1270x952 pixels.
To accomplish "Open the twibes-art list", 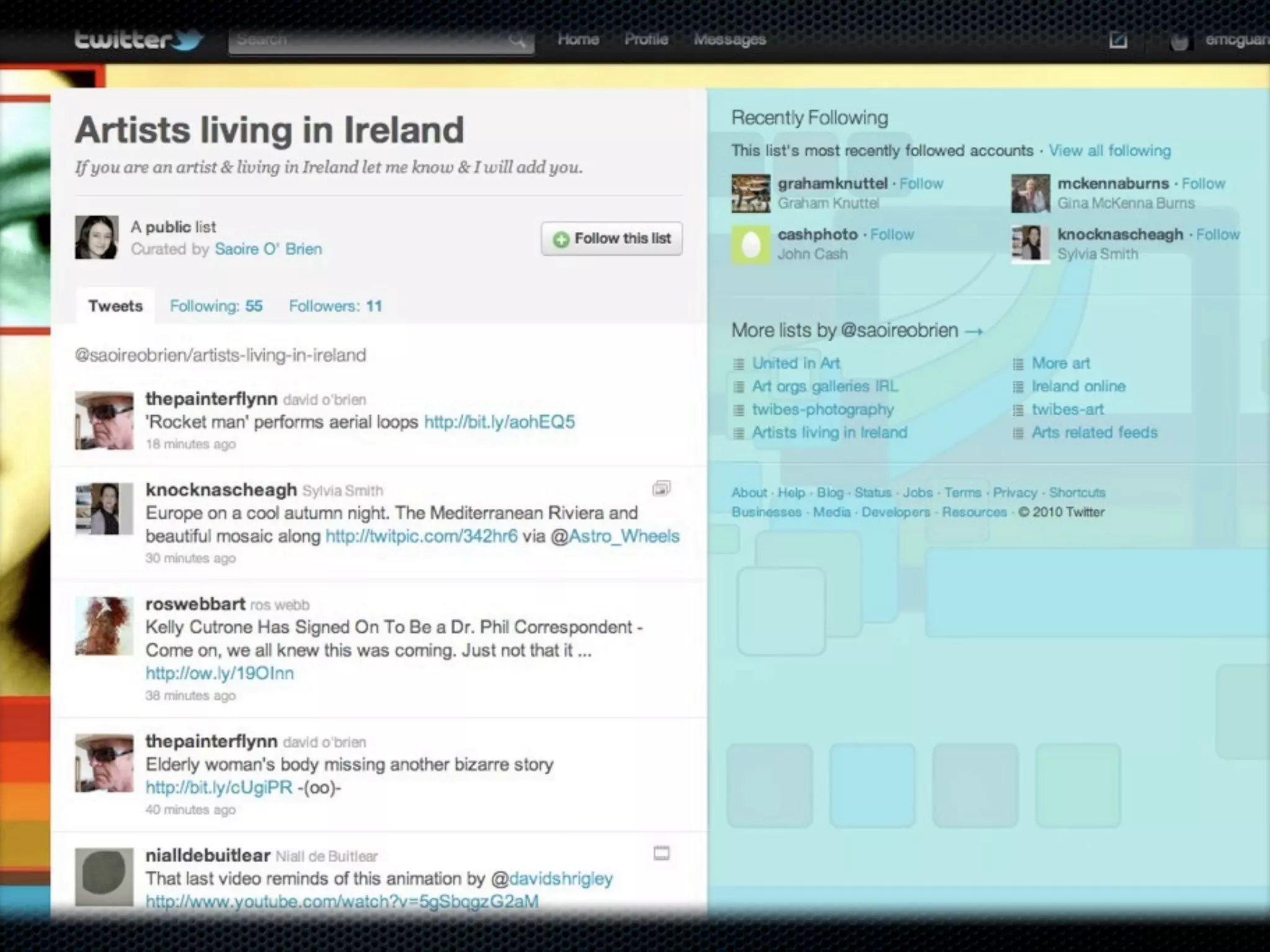I will pyautogui.click(x=1067, y=409).
